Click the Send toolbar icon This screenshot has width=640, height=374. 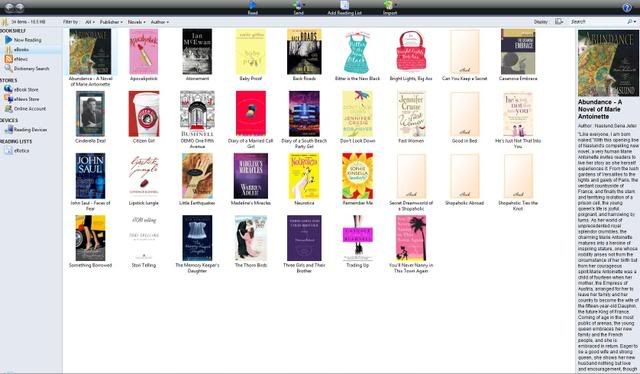pyautogui.click(x=298, y=5)
